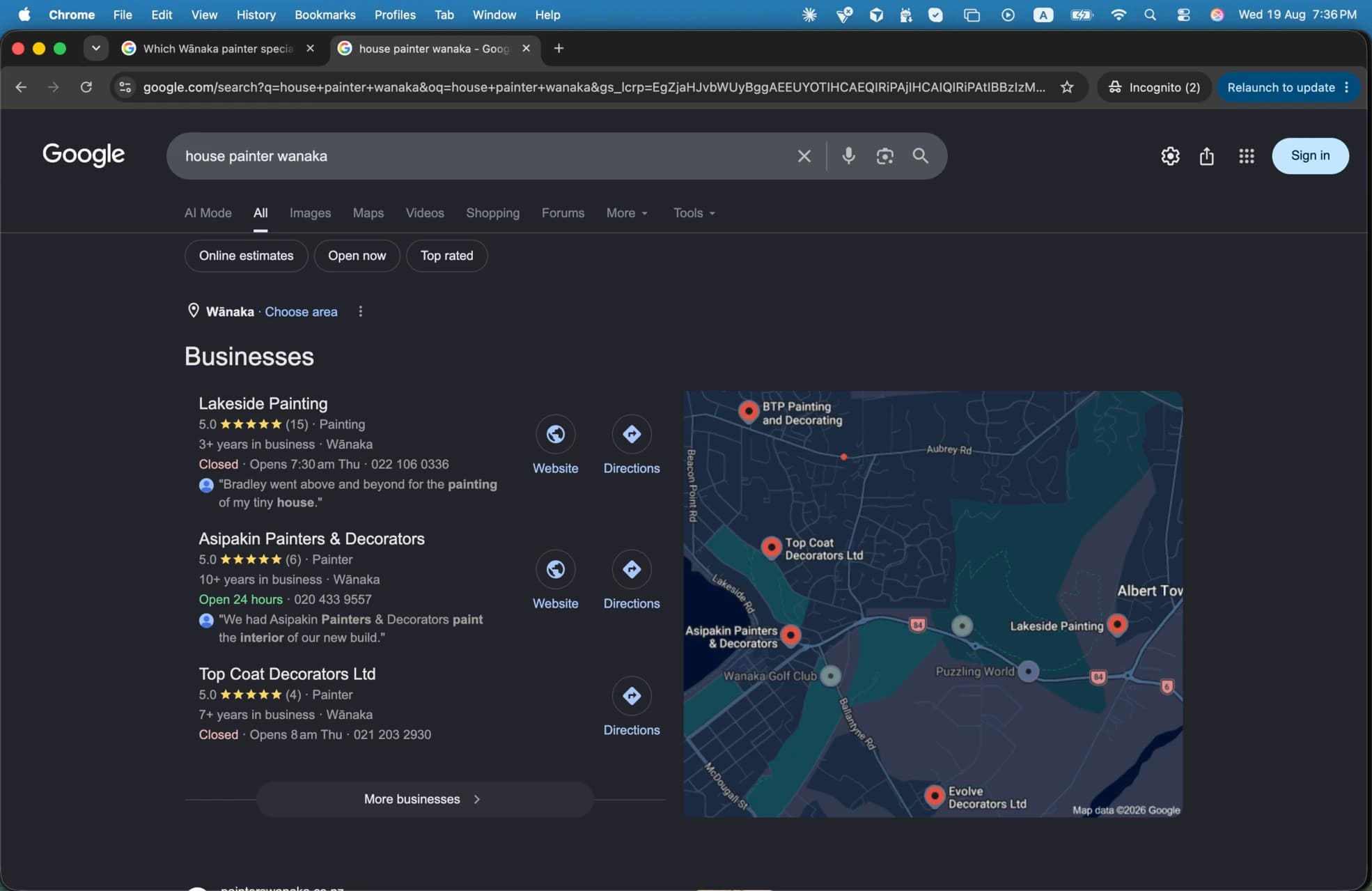
Task: Click Evolve Decorators Ltd map pin
Action: pyautogui.click(x=935, y=796)
